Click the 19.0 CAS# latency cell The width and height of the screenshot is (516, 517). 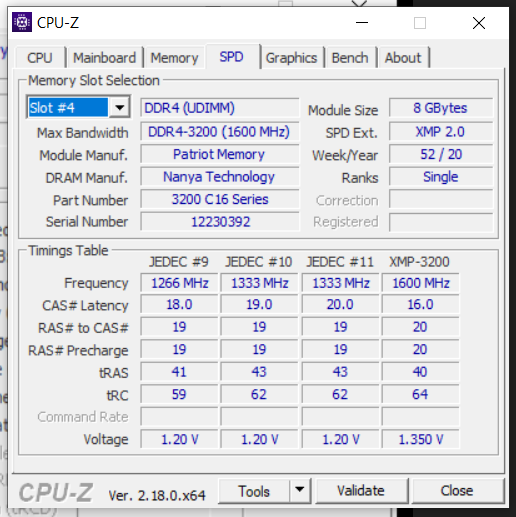coord(259,304)
